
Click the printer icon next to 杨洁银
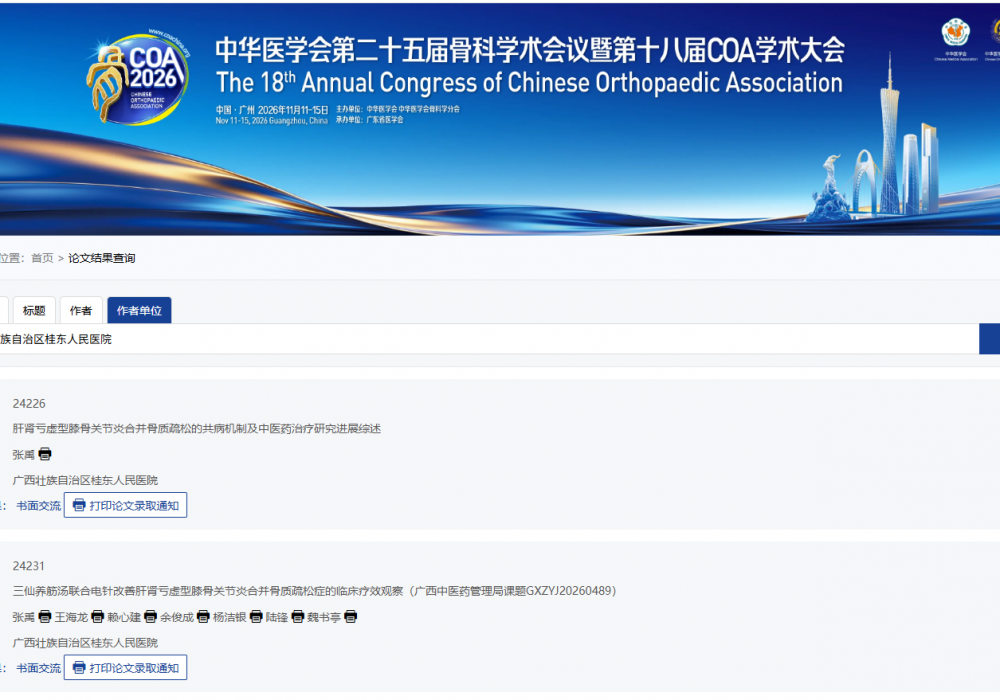click(256, 616)
